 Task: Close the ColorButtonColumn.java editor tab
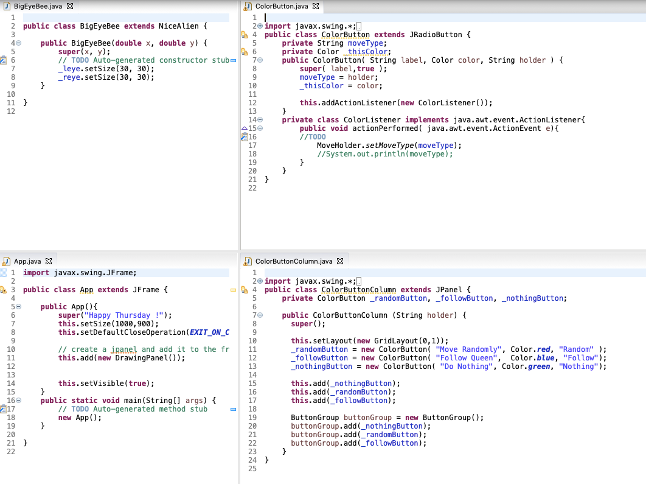click(339, 261)
